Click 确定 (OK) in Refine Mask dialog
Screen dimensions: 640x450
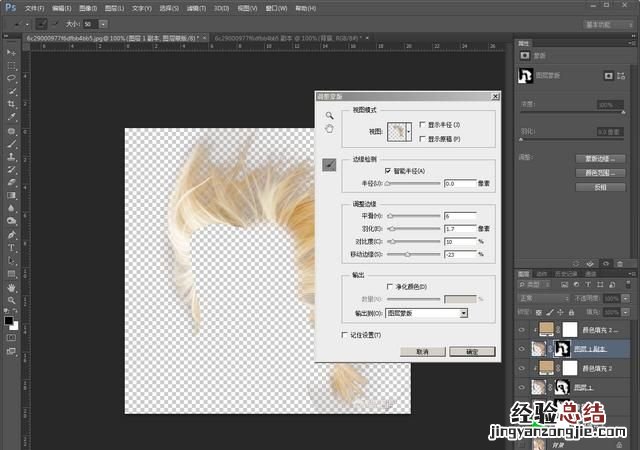coord(472,352)
